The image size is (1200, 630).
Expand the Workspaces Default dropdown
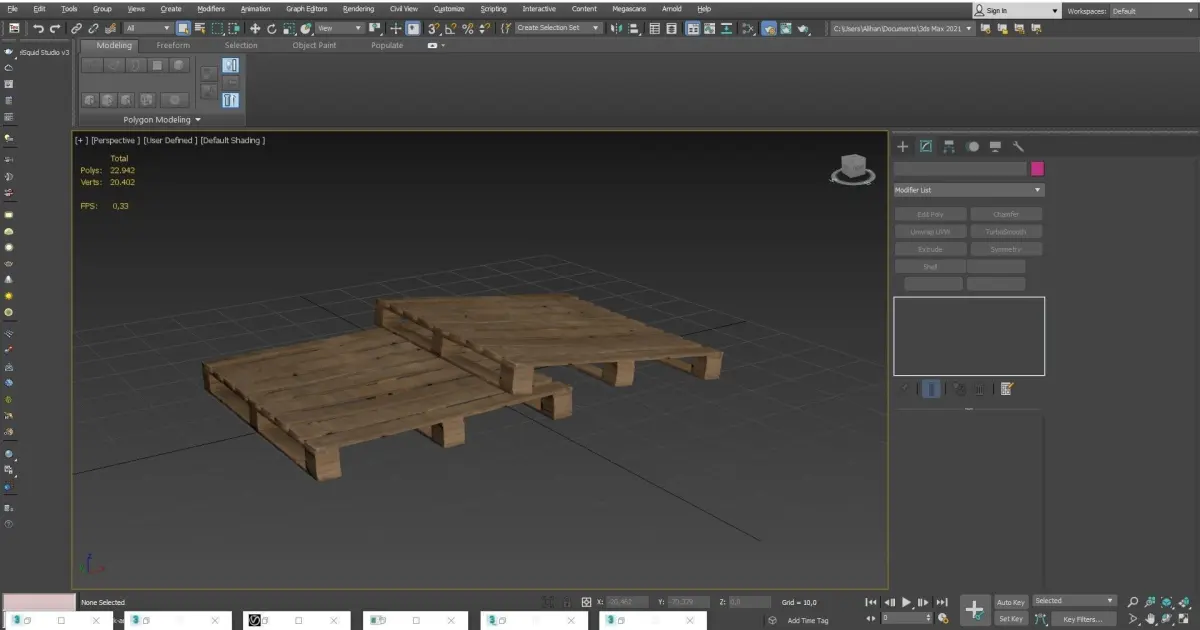1152,10
